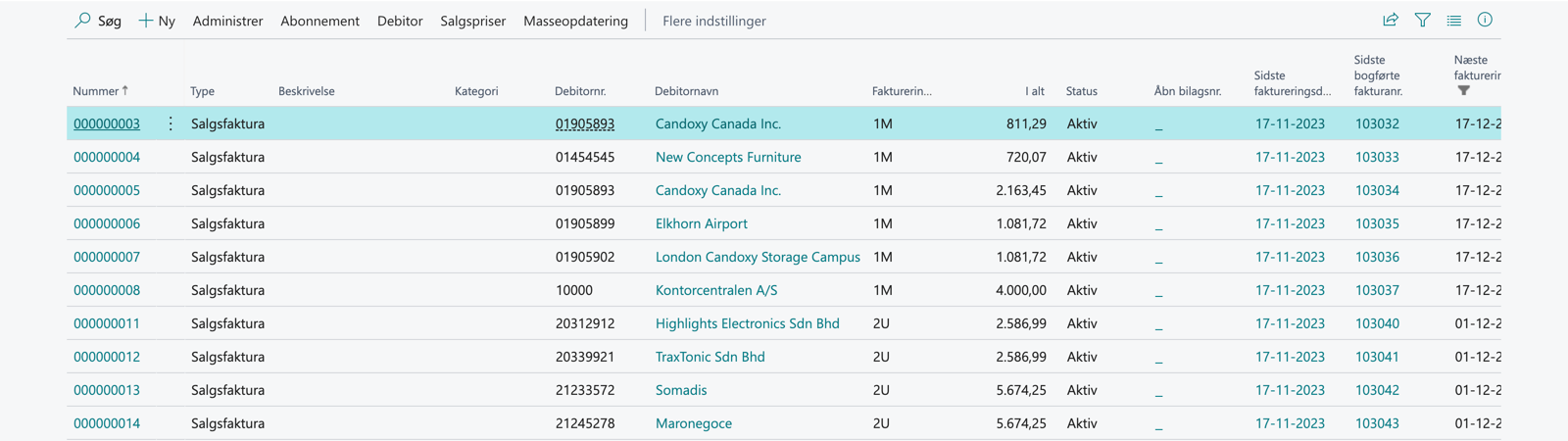Click the filter funnel under Næste fakturering column

coord(1463,91)
